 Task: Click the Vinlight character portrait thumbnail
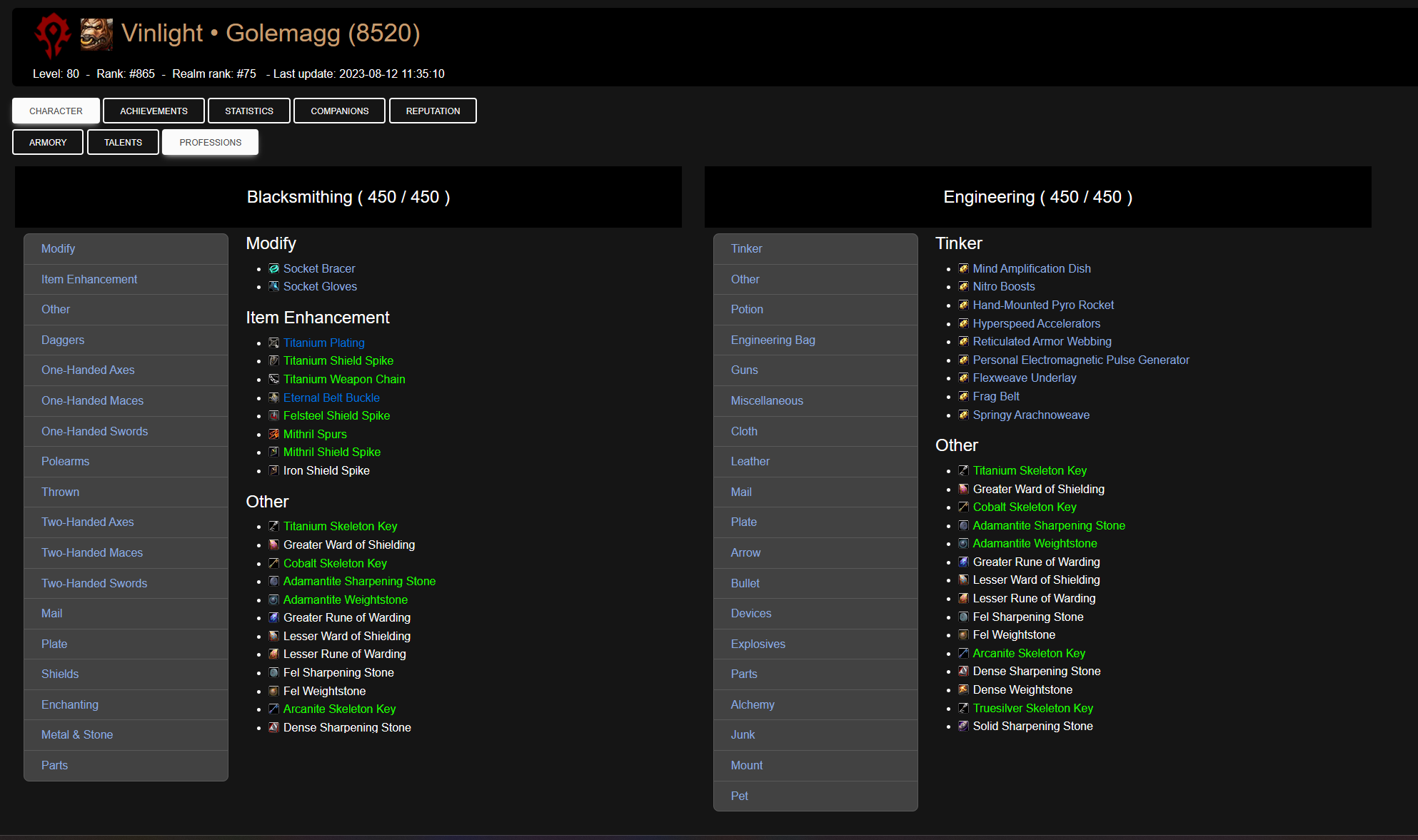[x=96, y=34]
